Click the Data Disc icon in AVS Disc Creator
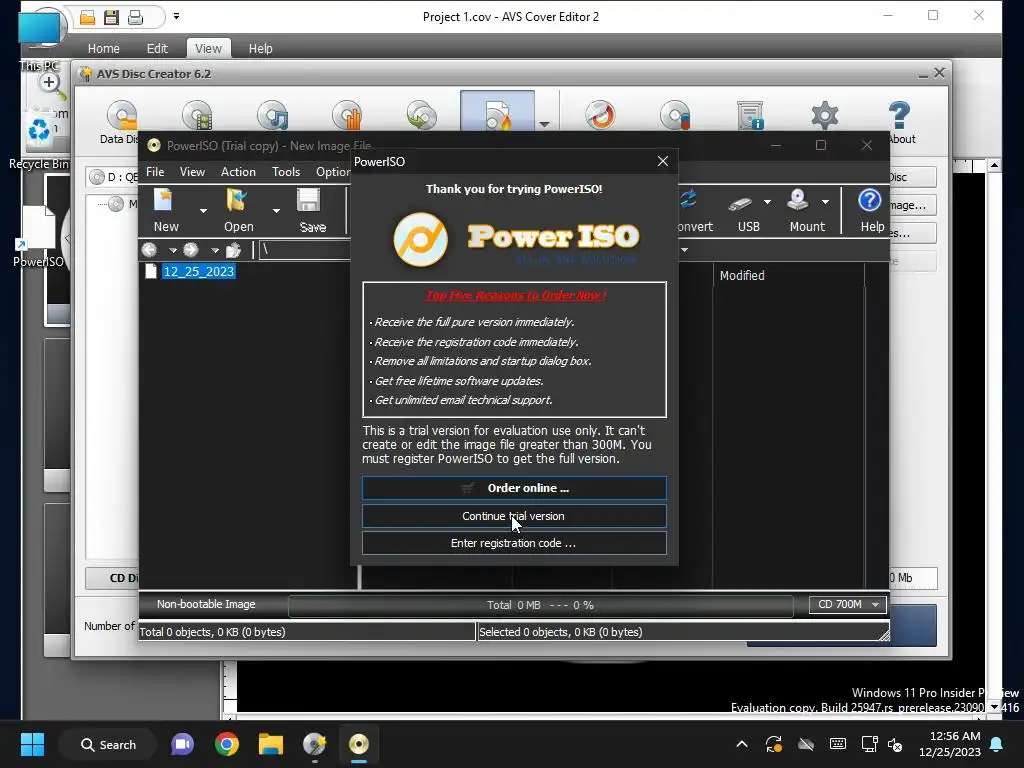Screen dimensions: 1024x768 tap(121, 118)
